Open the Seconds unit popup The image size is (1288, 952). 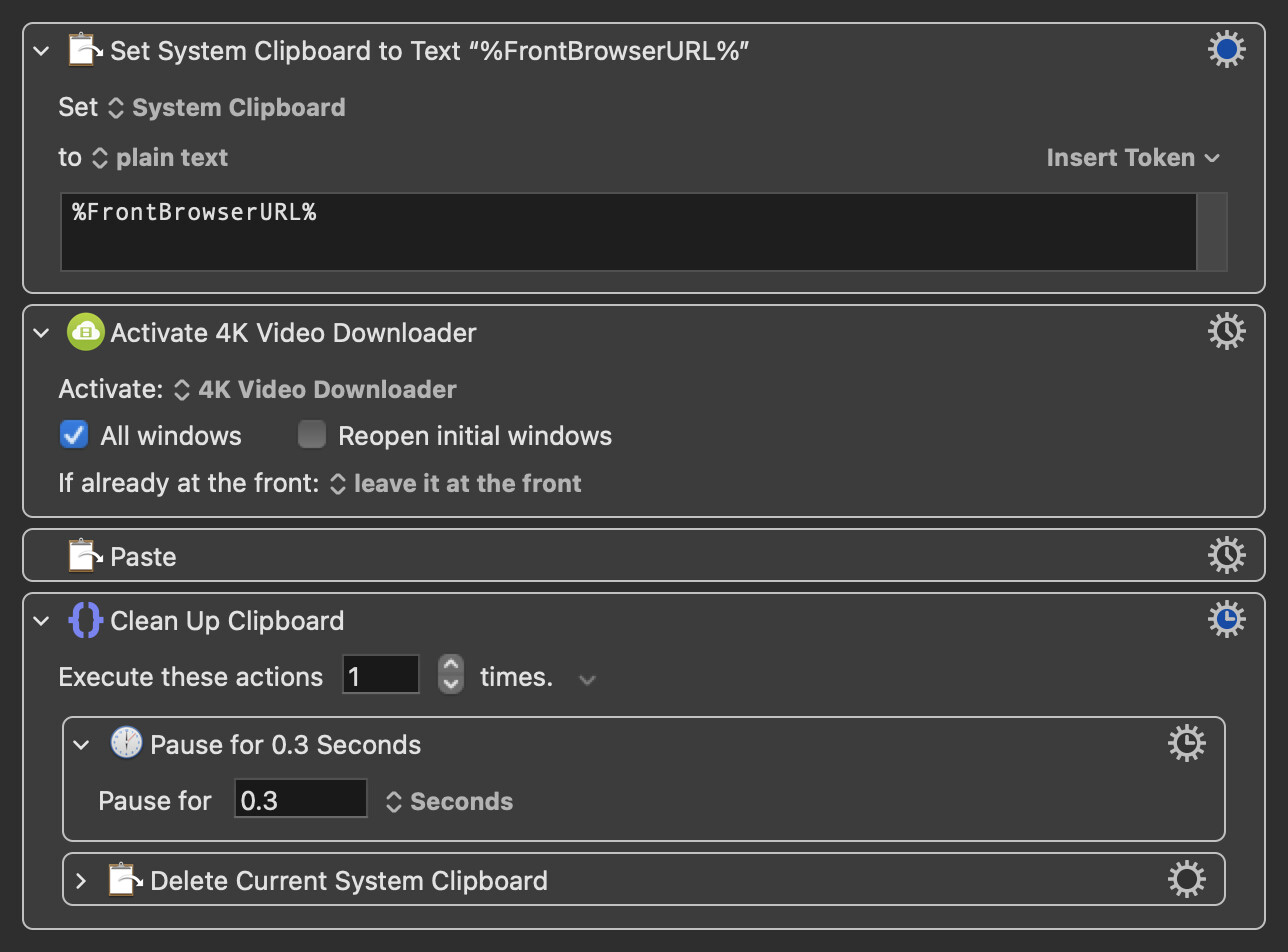(x=449, y=802)
